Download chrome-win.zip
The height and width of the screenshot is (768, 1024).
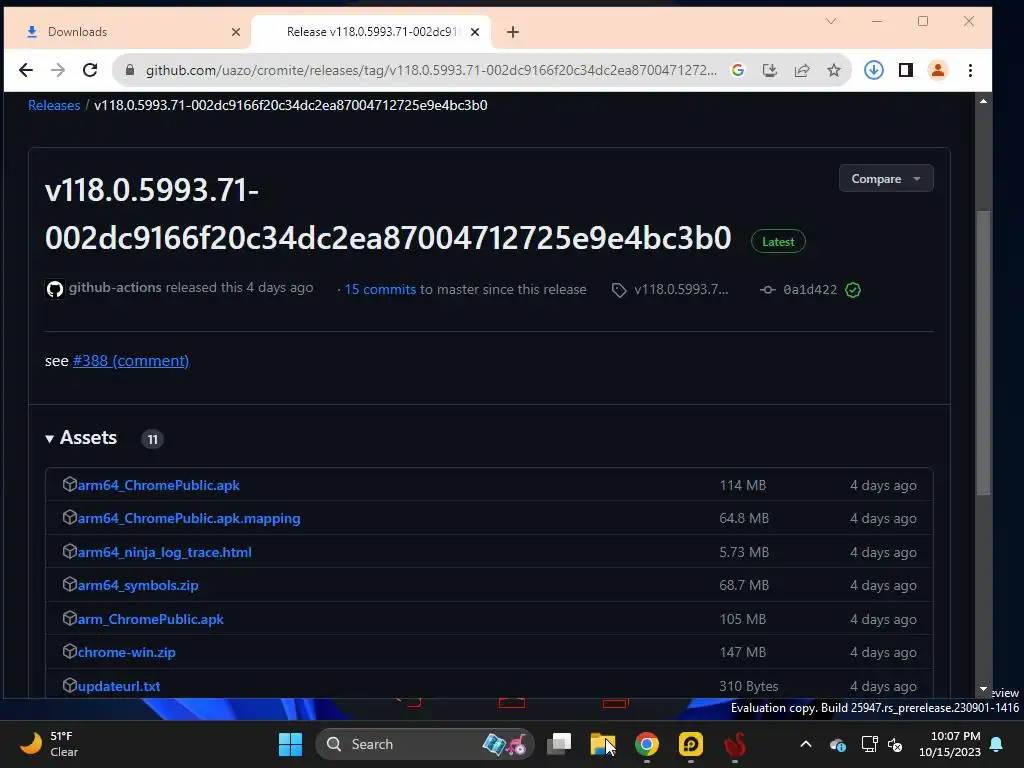pos(126,652)
